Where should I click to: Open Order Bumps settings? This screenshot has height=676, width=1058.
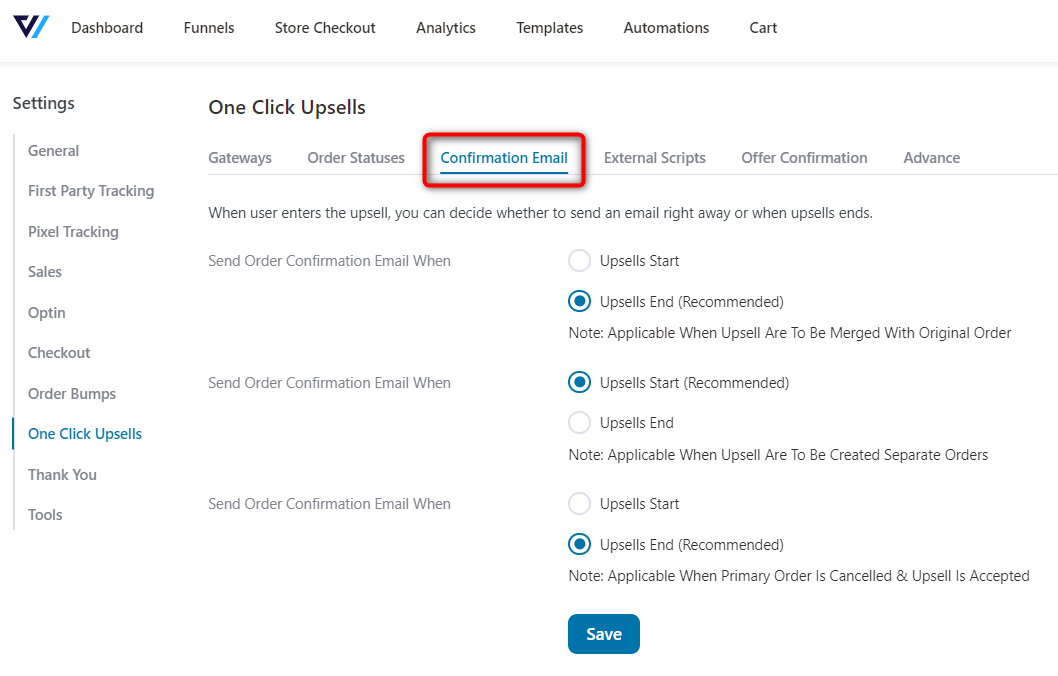click(x=72, y=393)
